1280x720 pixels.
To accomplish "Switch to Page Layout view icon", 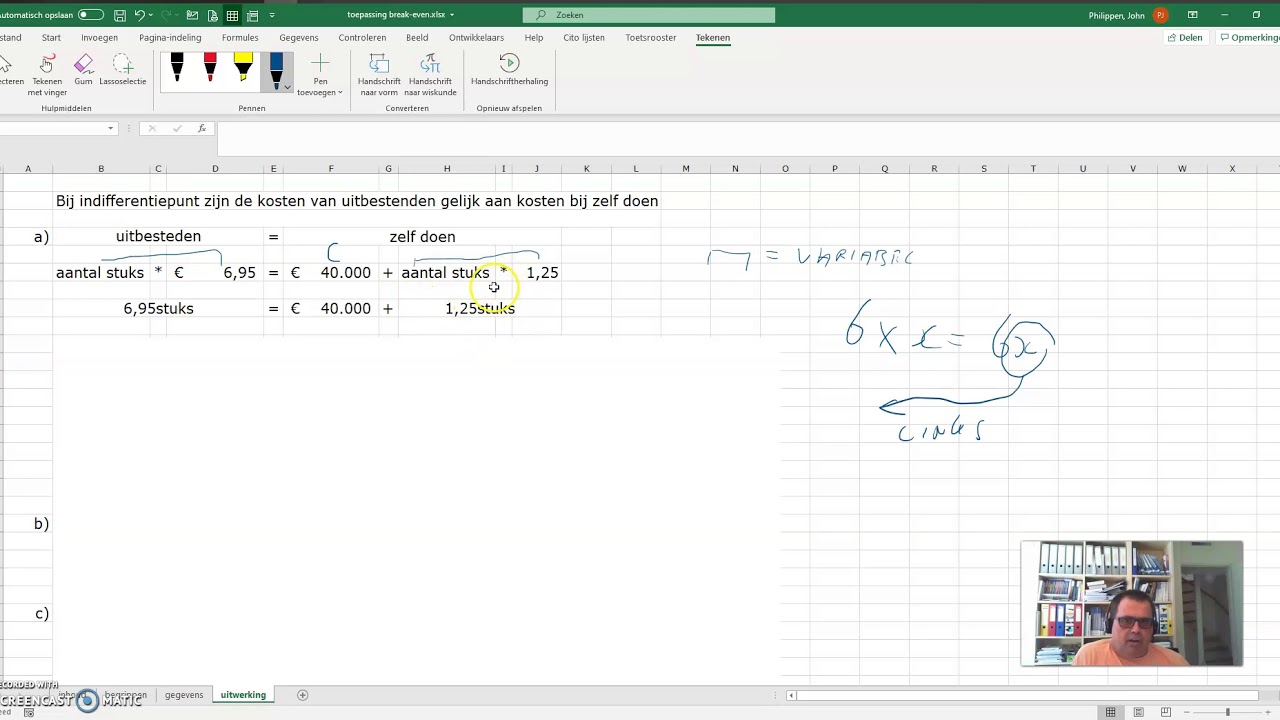I will coord(1138,712).
